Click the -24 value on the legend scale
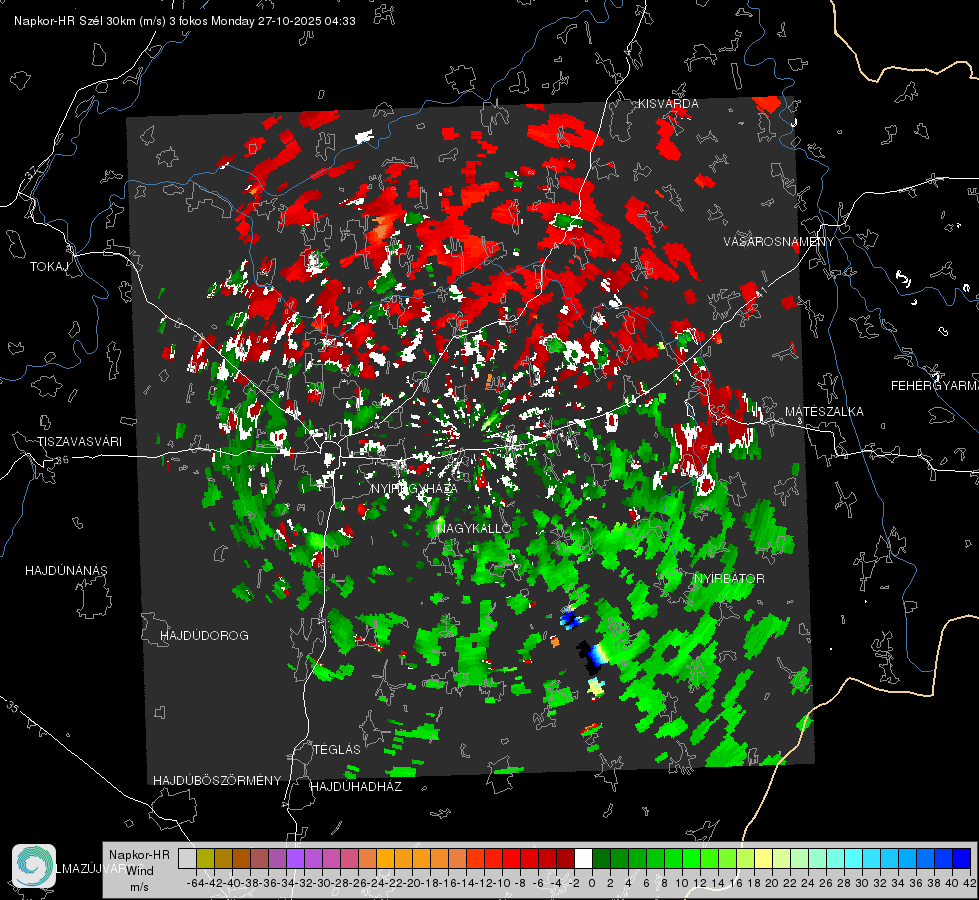This screenshot has height=900, width=979. pos(375,883)
